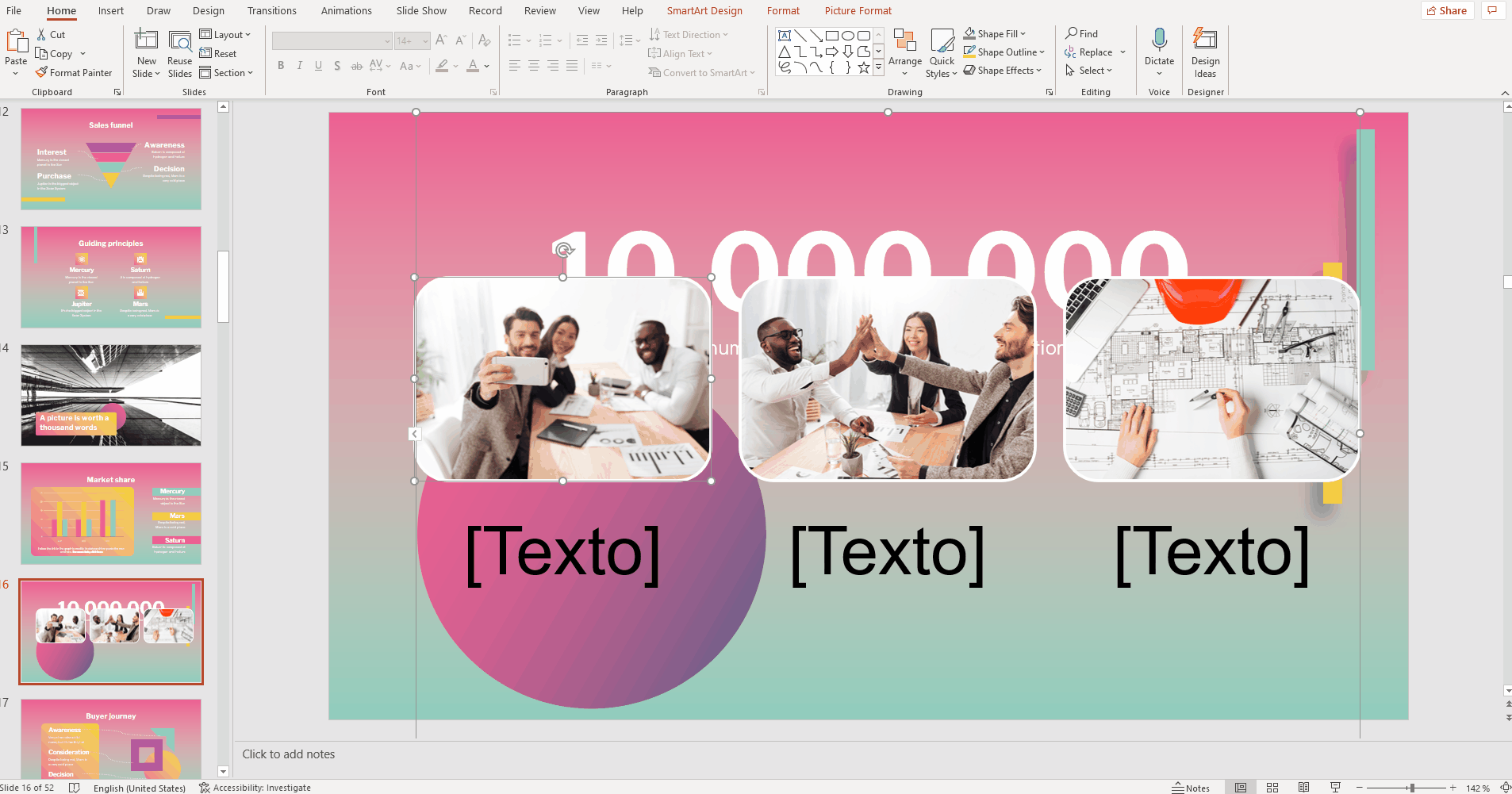Select the Market share slide thumbnail

click(x=111, y=513)
